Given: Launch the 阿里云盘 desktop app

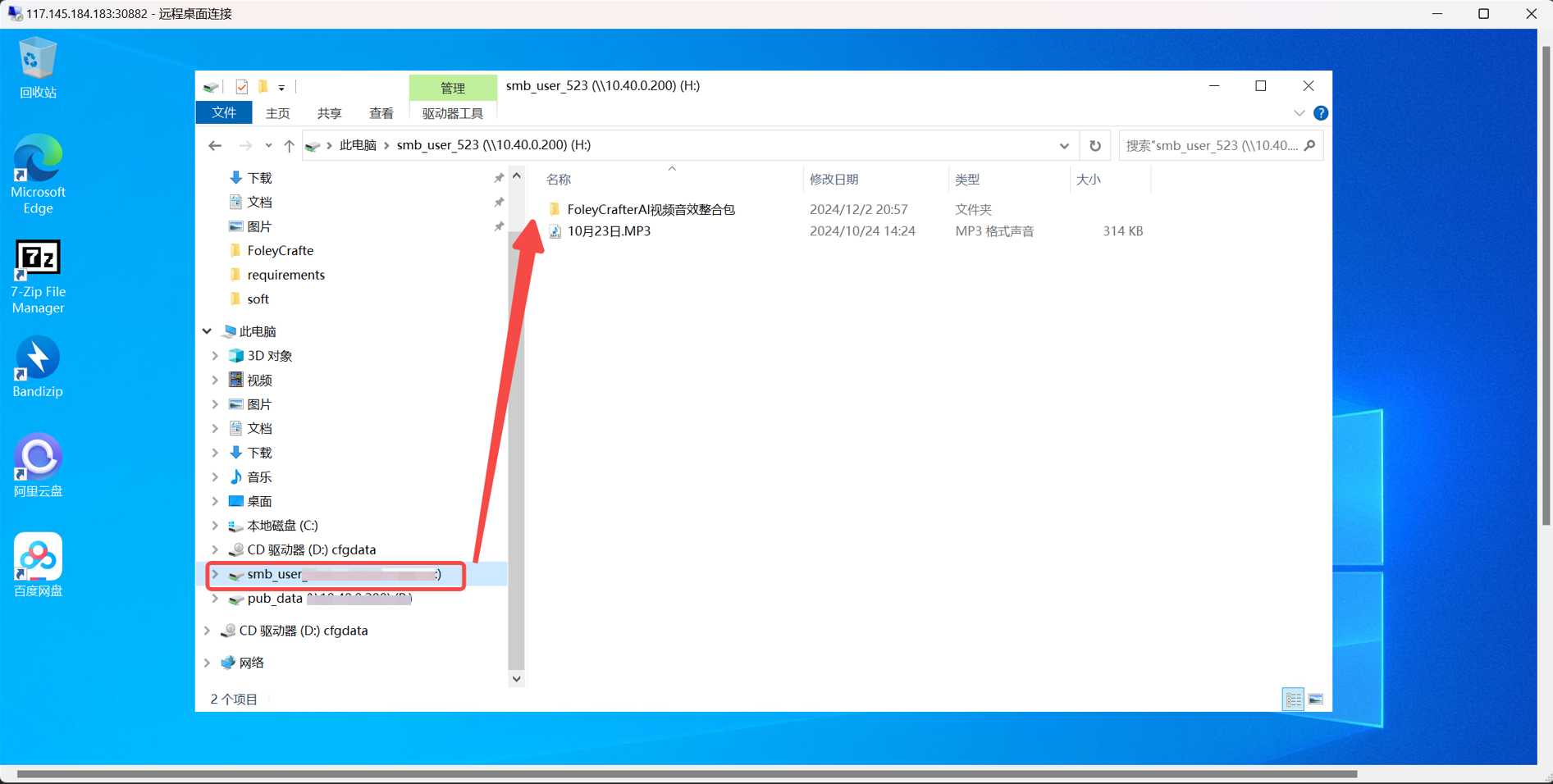Looking at the screenshot, I should pos(38,465).
